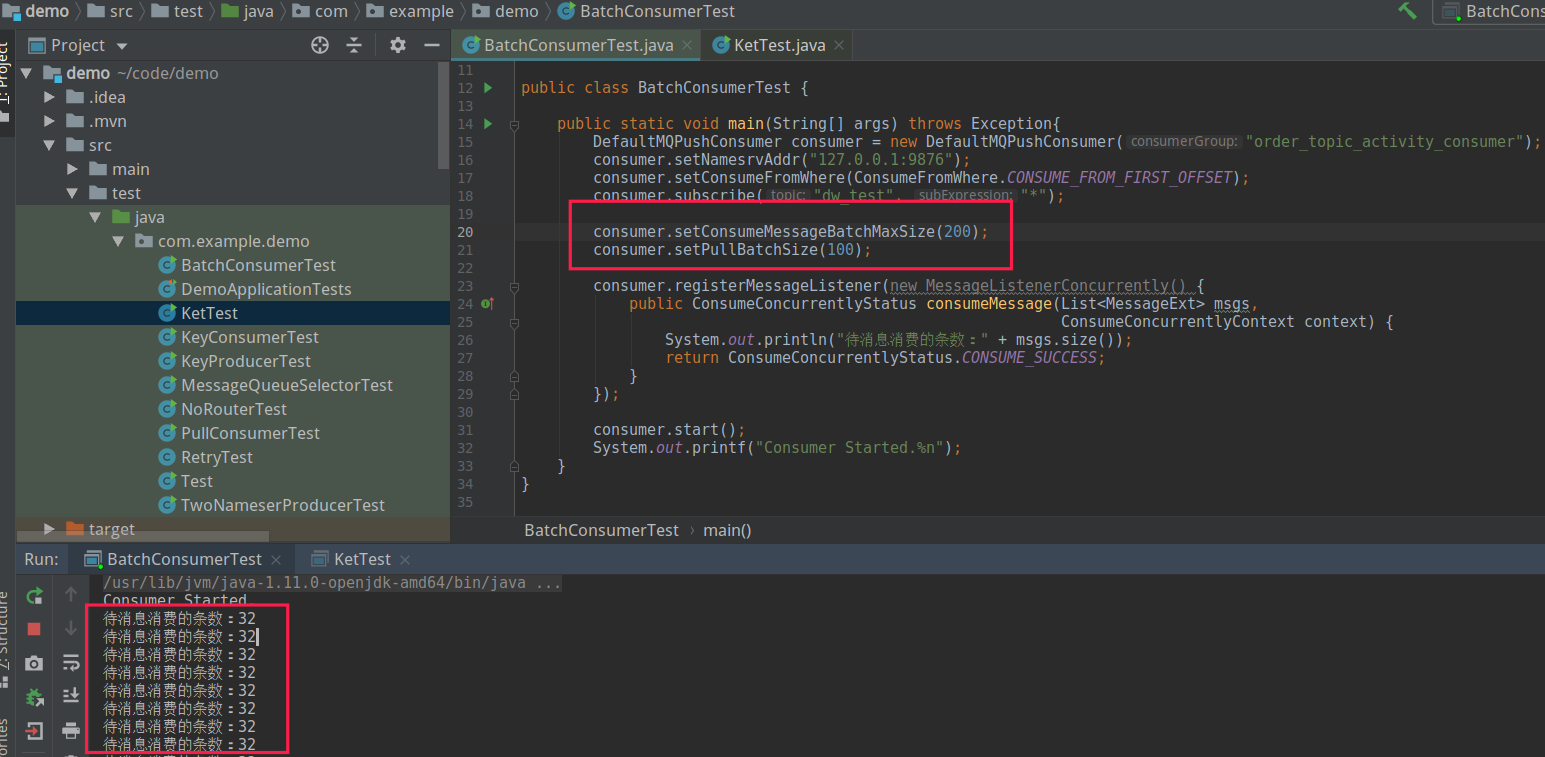Hide the Project tool window panel
Viewport: 1545px width, 757px height.
(432, 45)
